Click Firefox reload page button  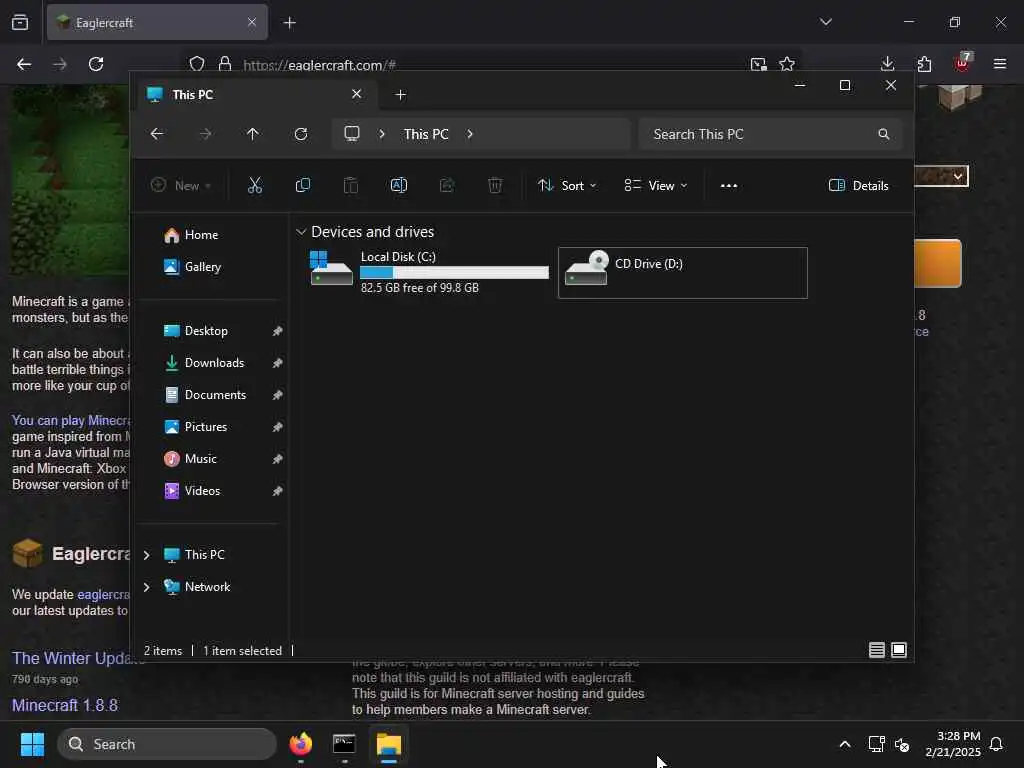click(96, 64)
